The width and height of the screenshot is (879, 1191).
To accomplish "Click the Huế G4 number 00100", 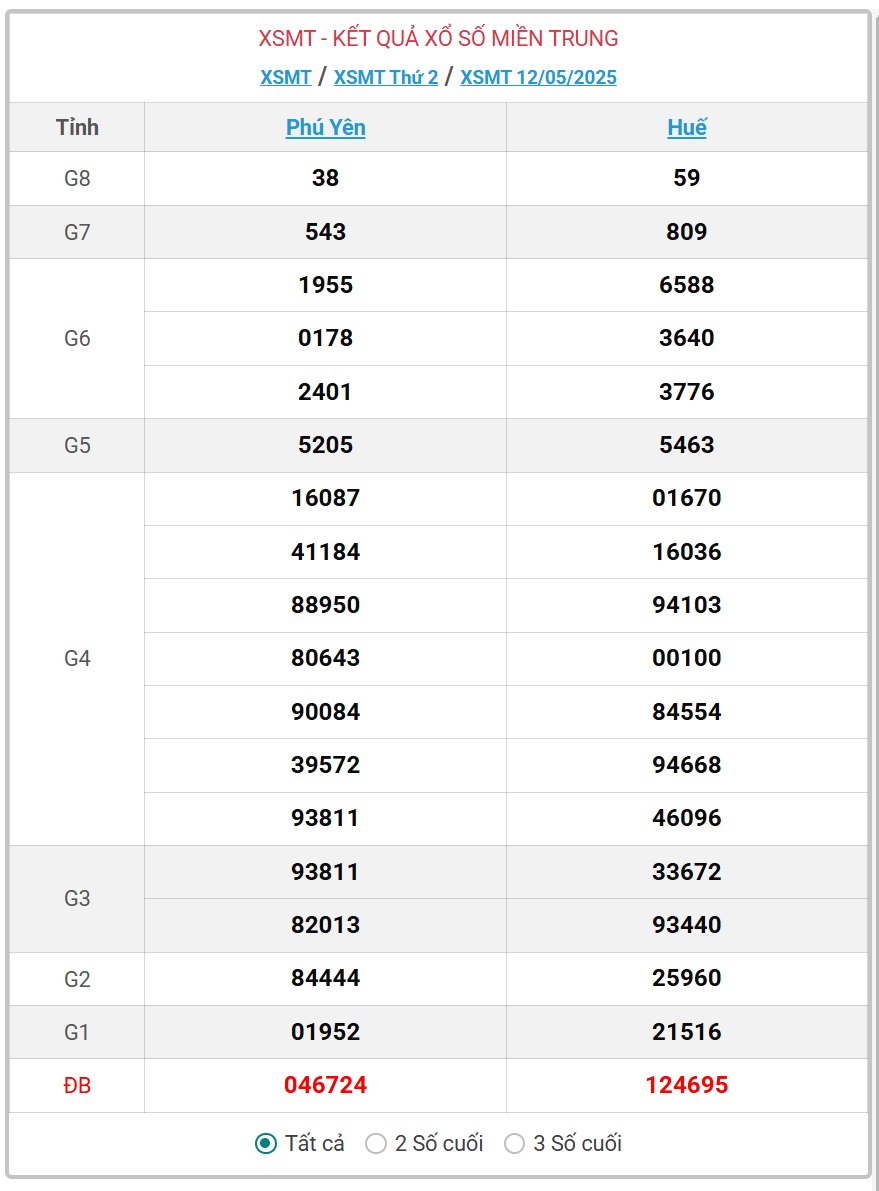I will (x=687, y=658).
